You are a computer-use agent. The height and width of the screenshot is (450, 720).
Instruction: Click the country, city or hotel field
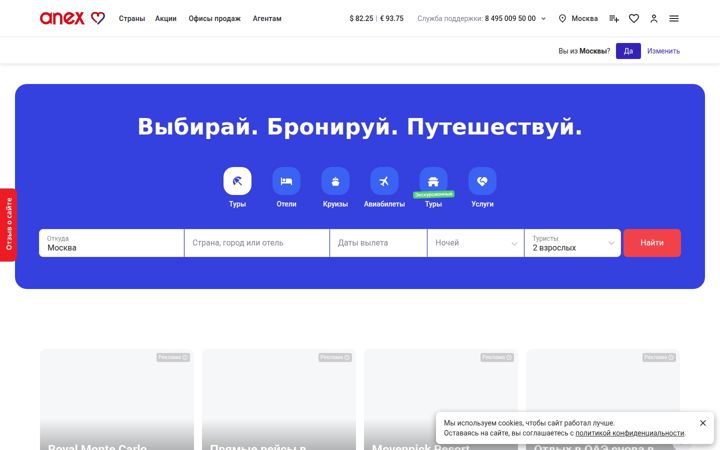point(257,243)
